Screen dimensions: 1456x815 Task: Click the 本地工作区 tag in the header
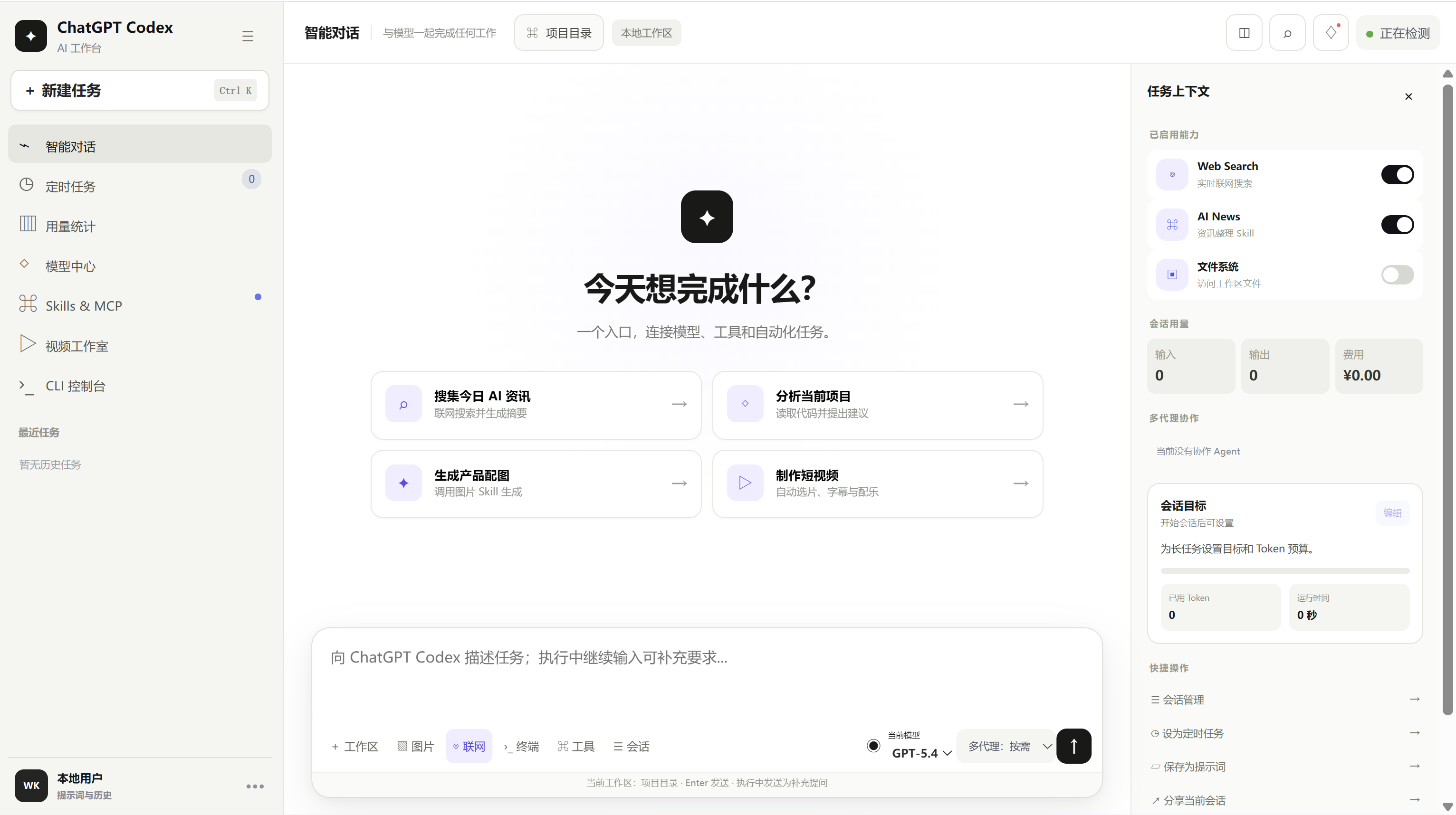coord(646,33)
